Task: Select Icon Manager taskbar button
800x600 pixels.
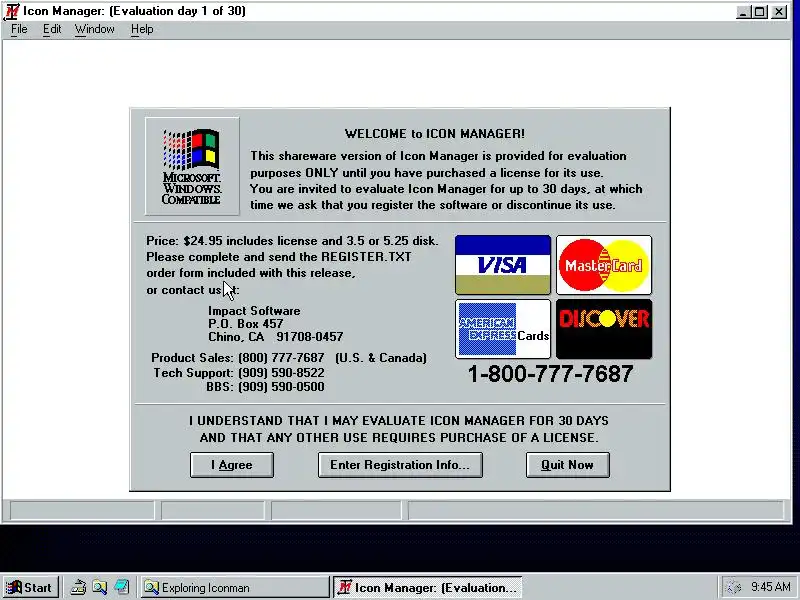Action: (x=428, y=587)
